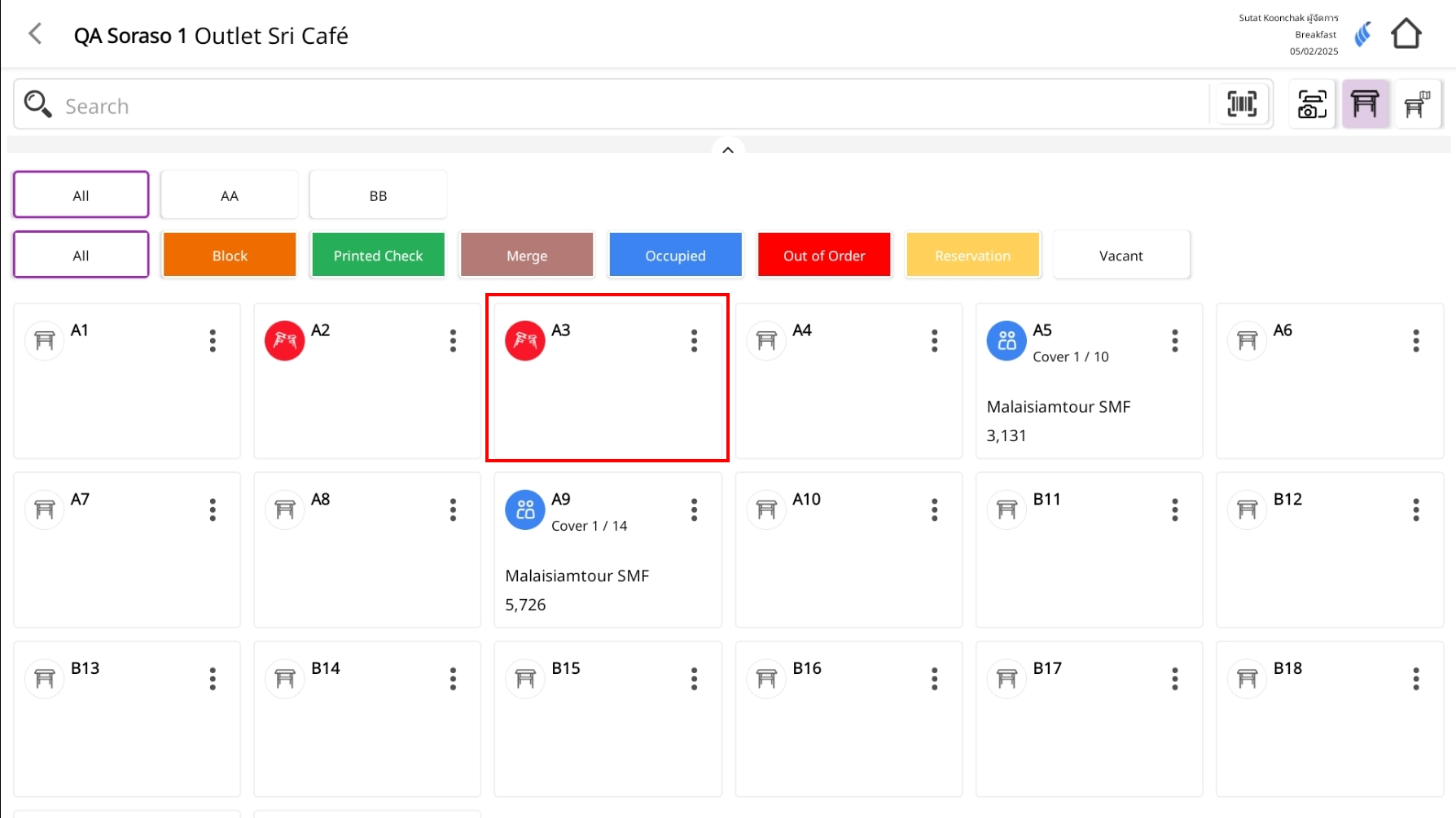
Task: Switch to the table layout map icon
Action: (x=1417, y=104)
